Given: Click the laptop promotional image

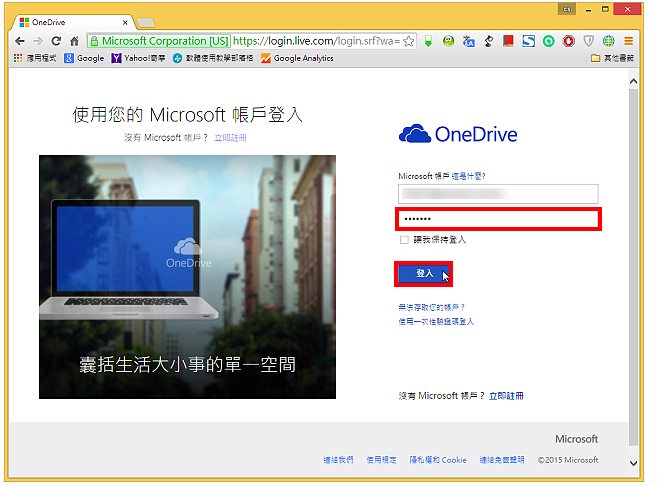Looking at the screenshot, I should click(187, 277).
